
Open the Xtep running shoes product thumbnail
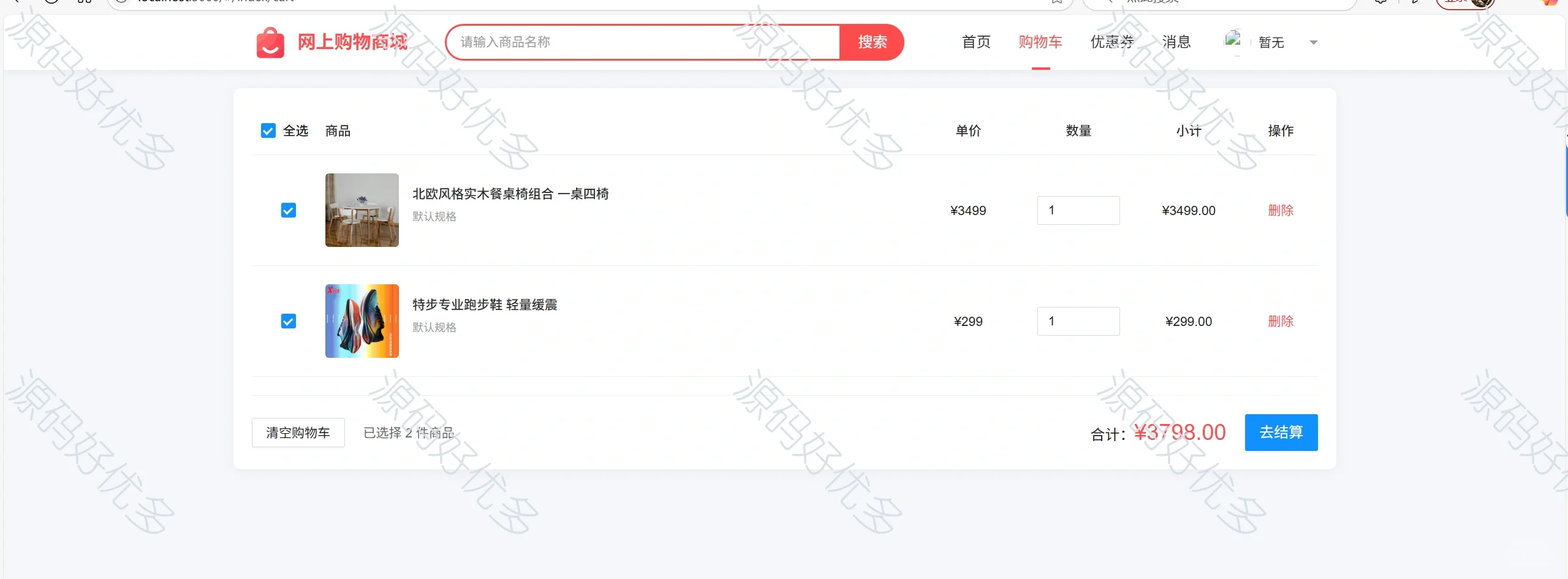[362, 321]
